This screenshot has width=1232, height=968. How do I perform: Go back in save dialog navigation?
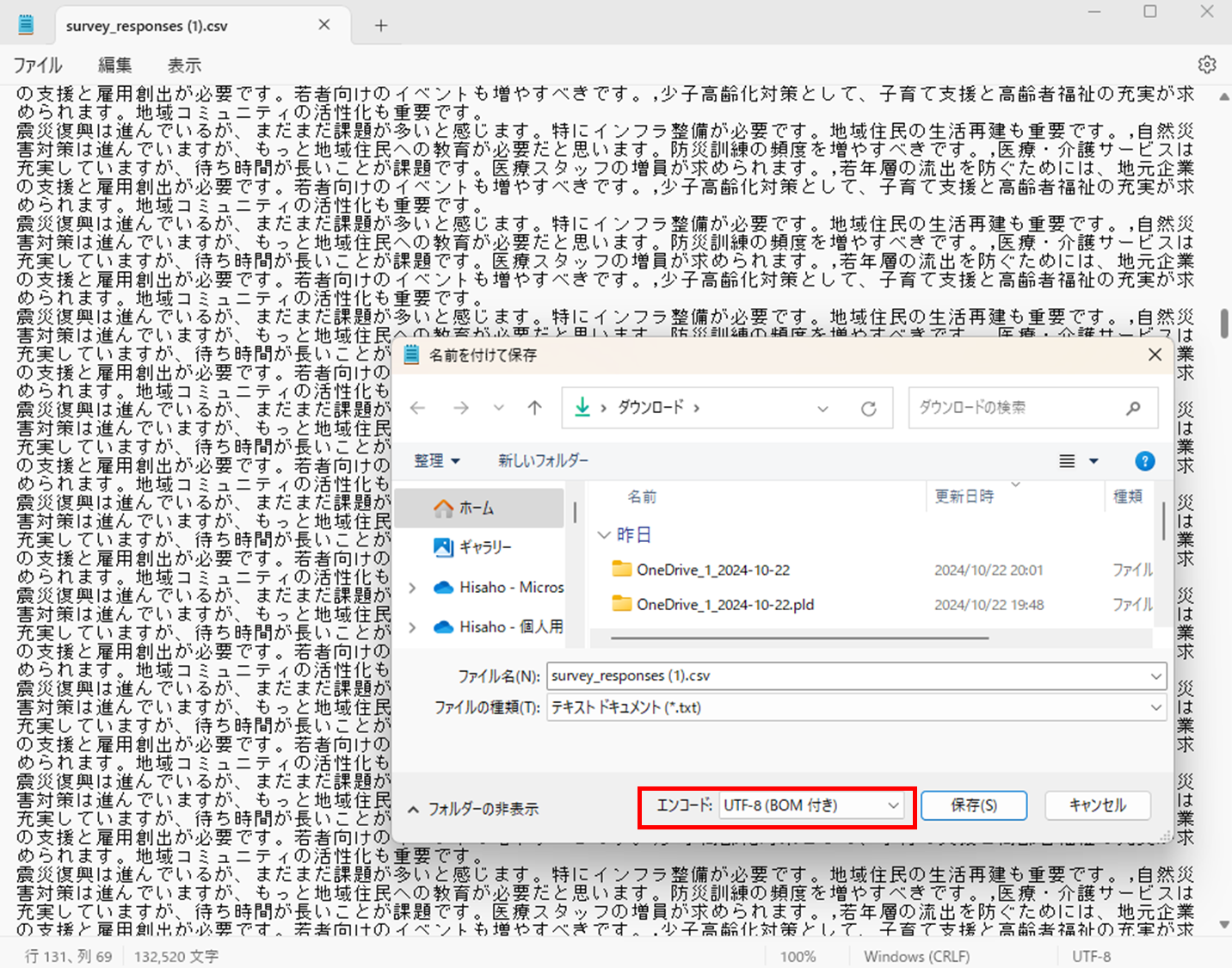point(418,408)
